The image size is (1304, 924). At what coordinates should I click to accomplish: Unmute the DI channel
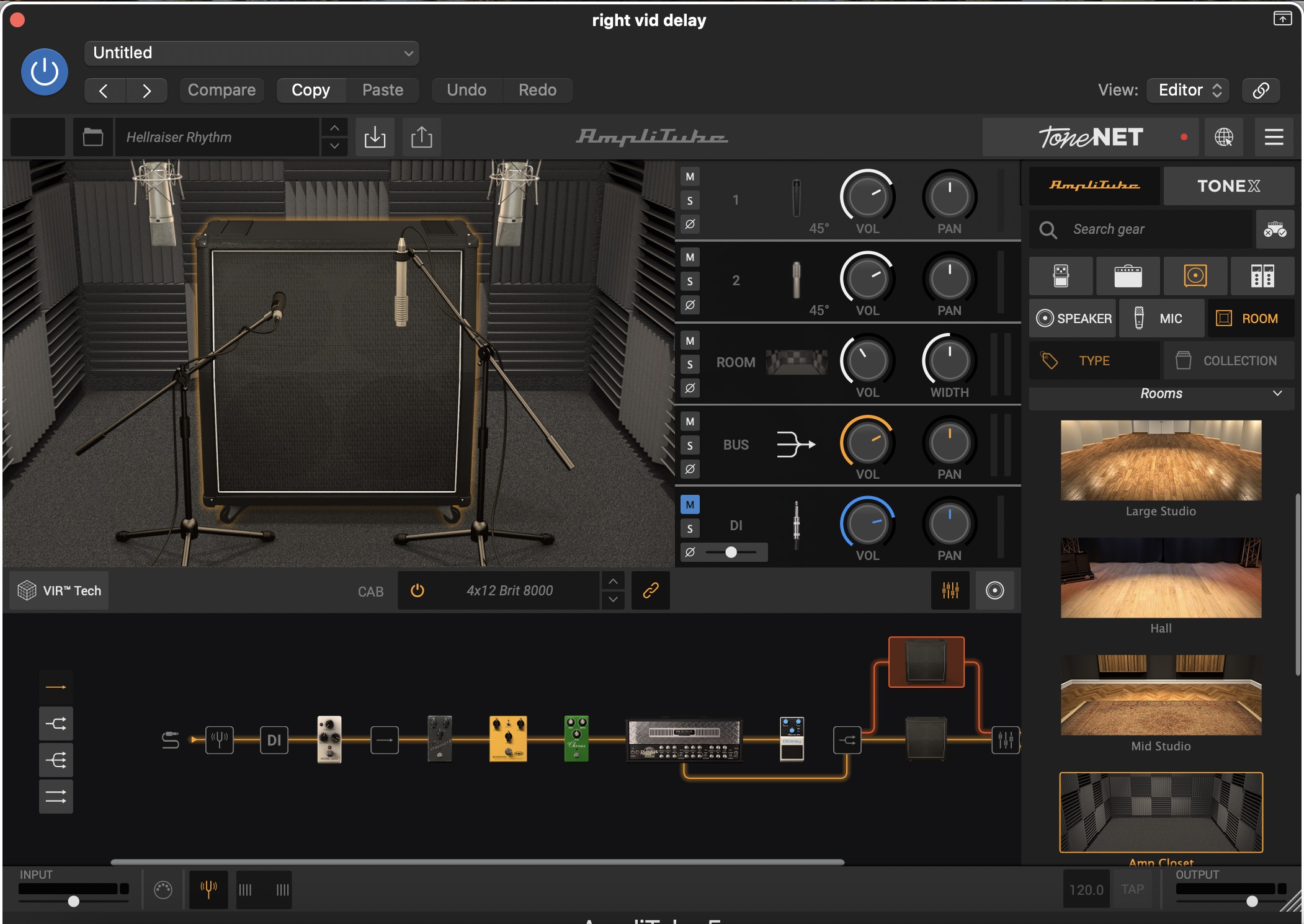[690, 505]
